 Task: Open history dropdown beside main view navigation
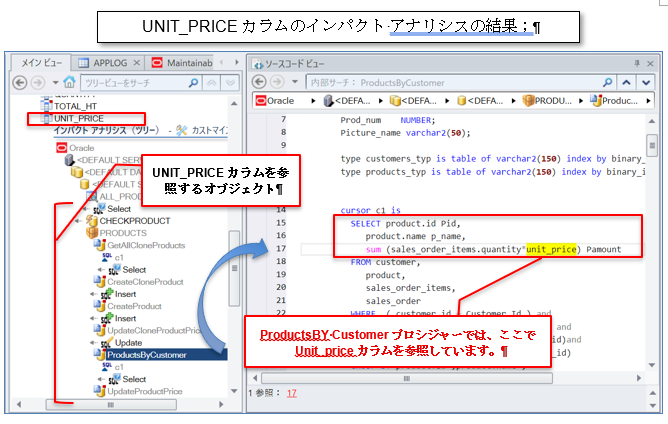click(x=53, y=82)
